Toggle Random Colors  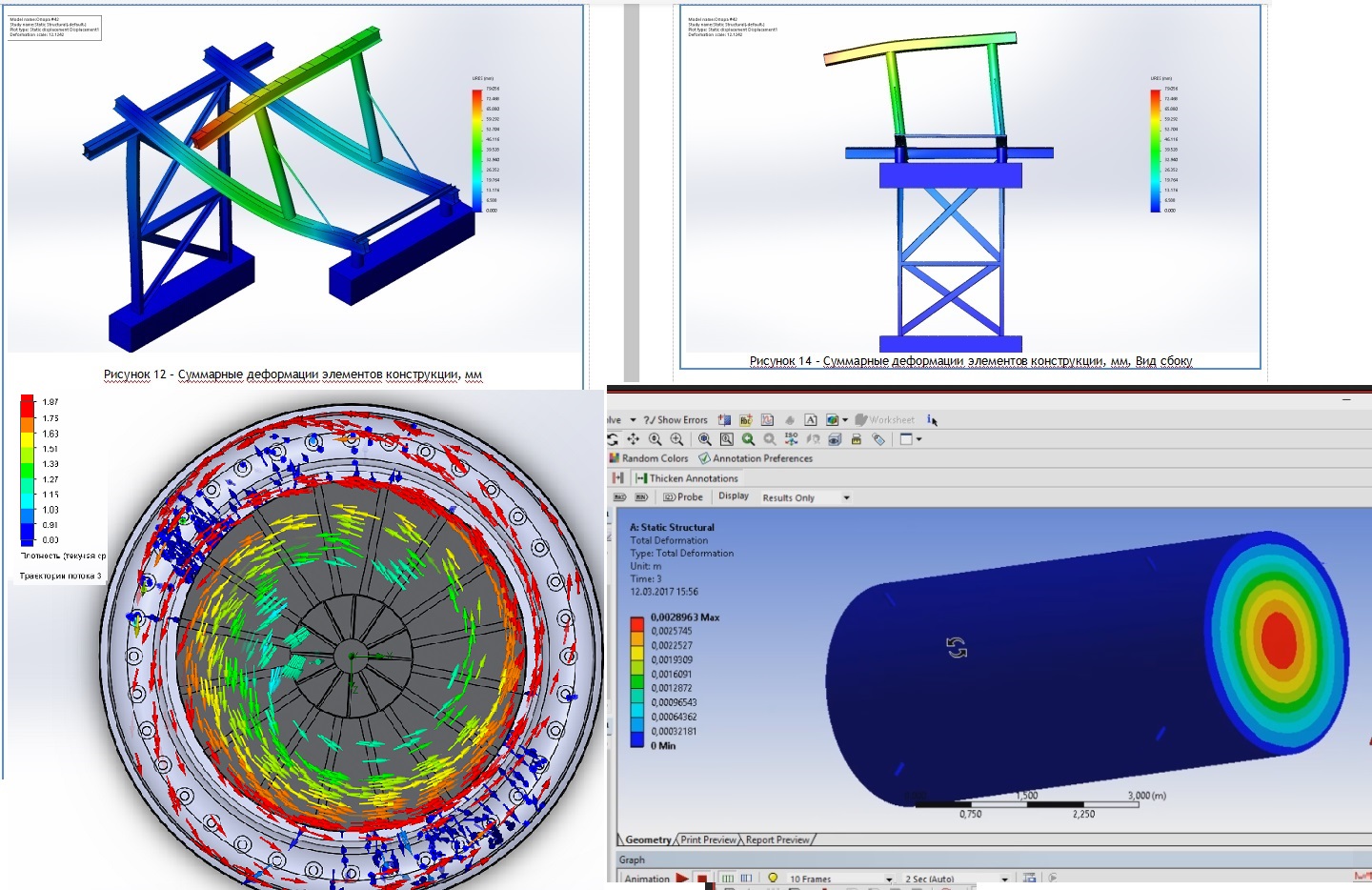point(648,458)
